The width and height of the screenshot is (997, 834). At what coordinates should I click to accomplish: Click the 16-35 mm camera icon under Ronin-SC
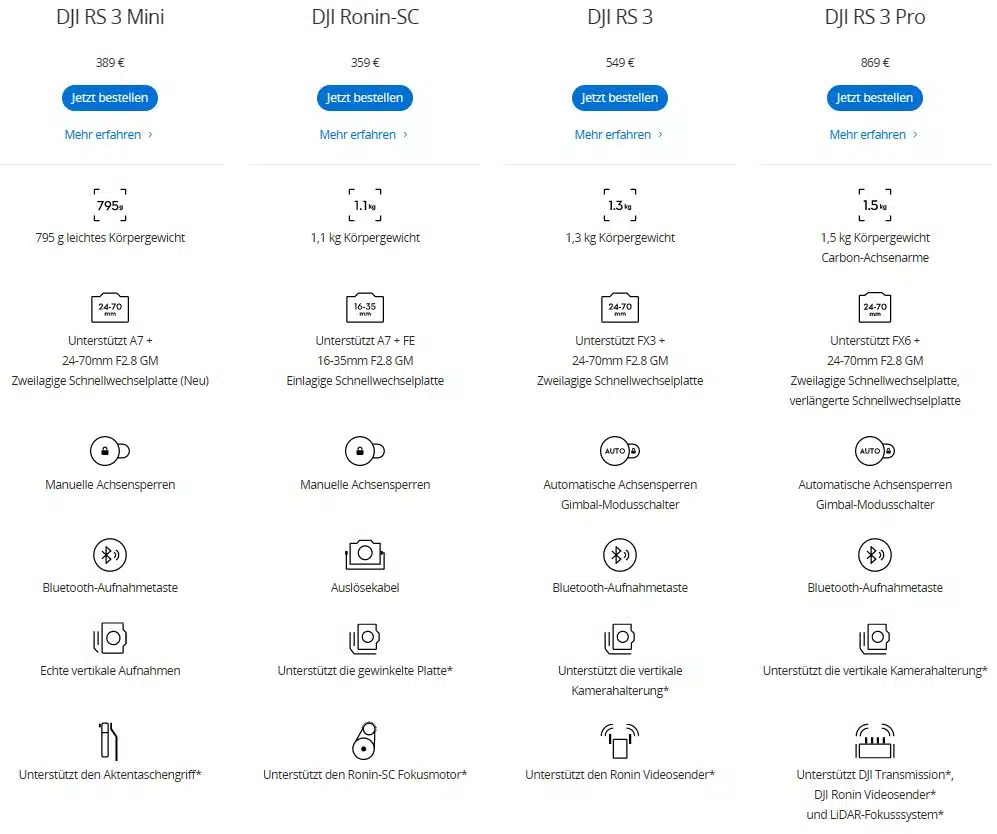[365, 308]
